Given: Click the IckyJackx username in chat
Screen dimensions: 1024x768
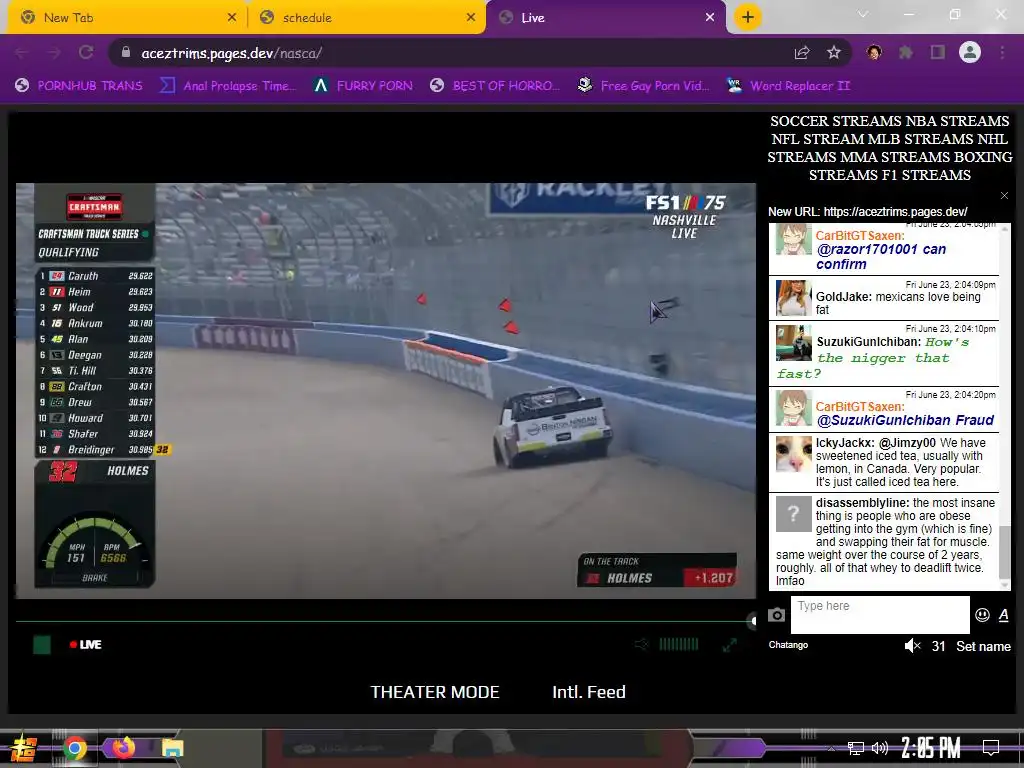Looking at the screenshot, I should 845,443.
